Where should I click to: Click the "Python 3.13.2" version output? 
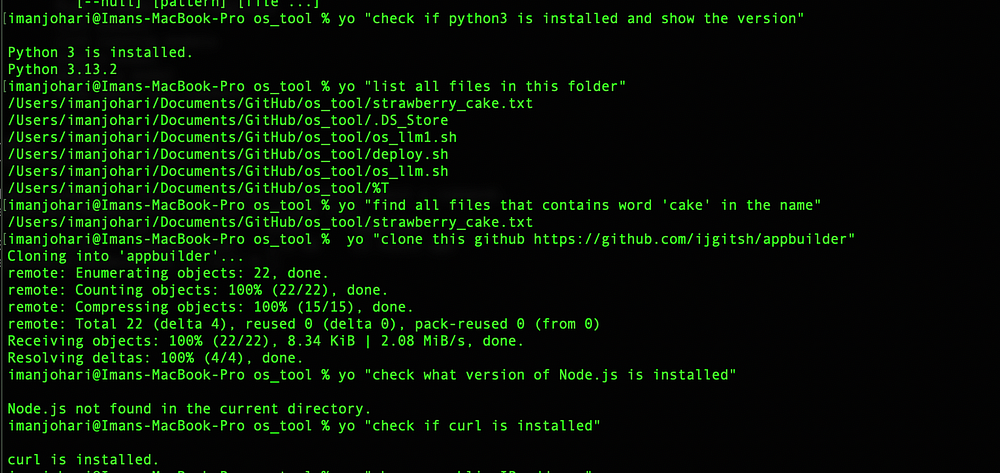[x=62, y=68]
